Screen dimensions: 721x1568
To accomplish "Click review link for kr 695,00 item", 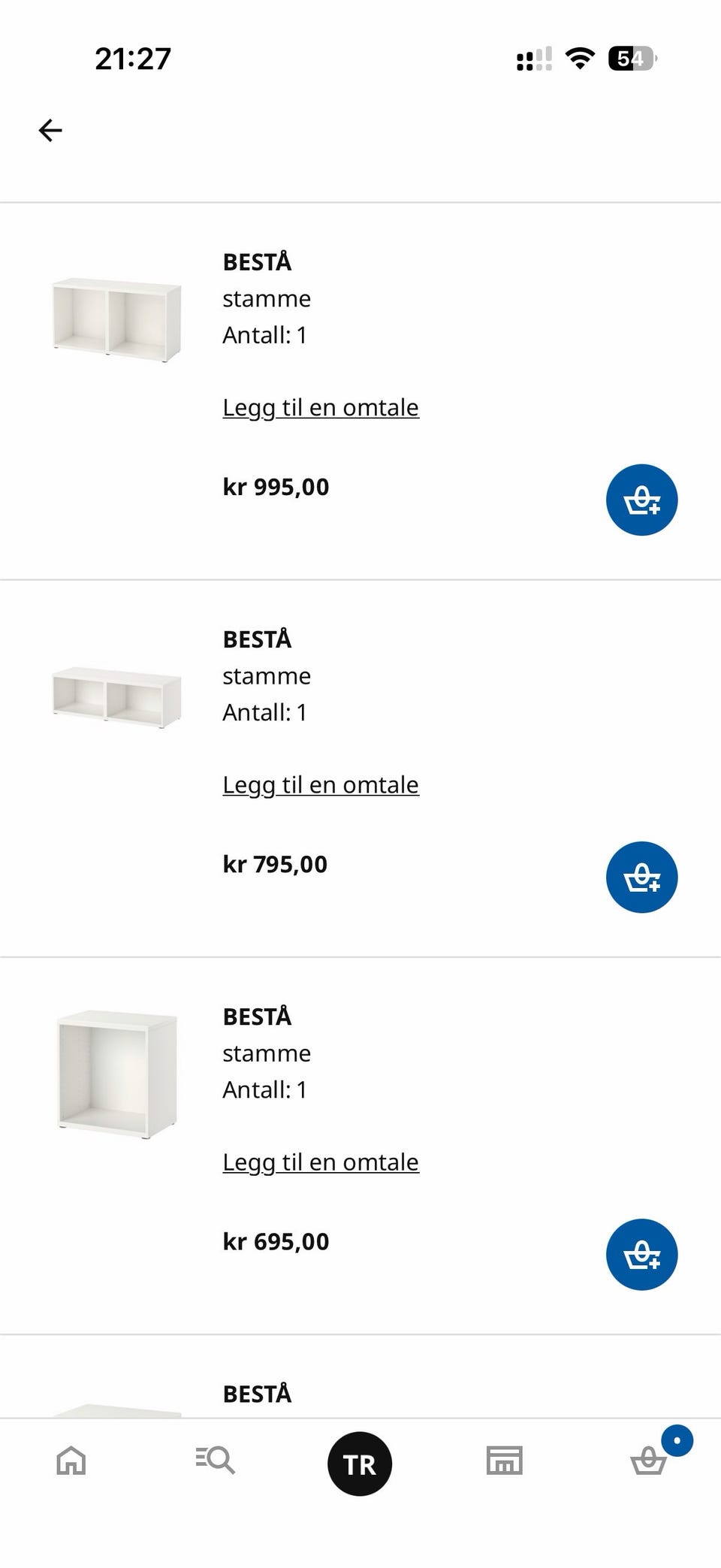I will coord(321,1162).
